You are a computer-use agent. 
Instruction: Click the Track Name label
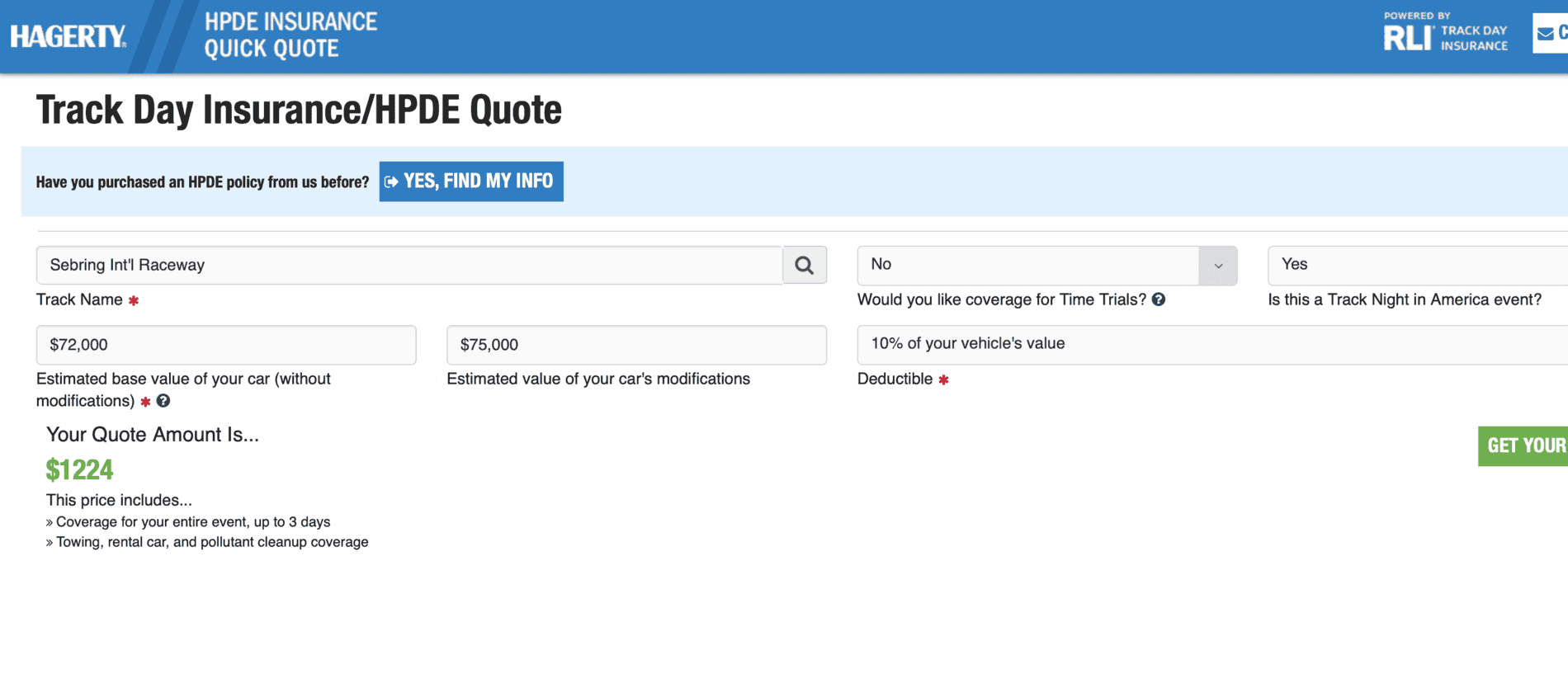pyautogui.click(x=79, y=299)
